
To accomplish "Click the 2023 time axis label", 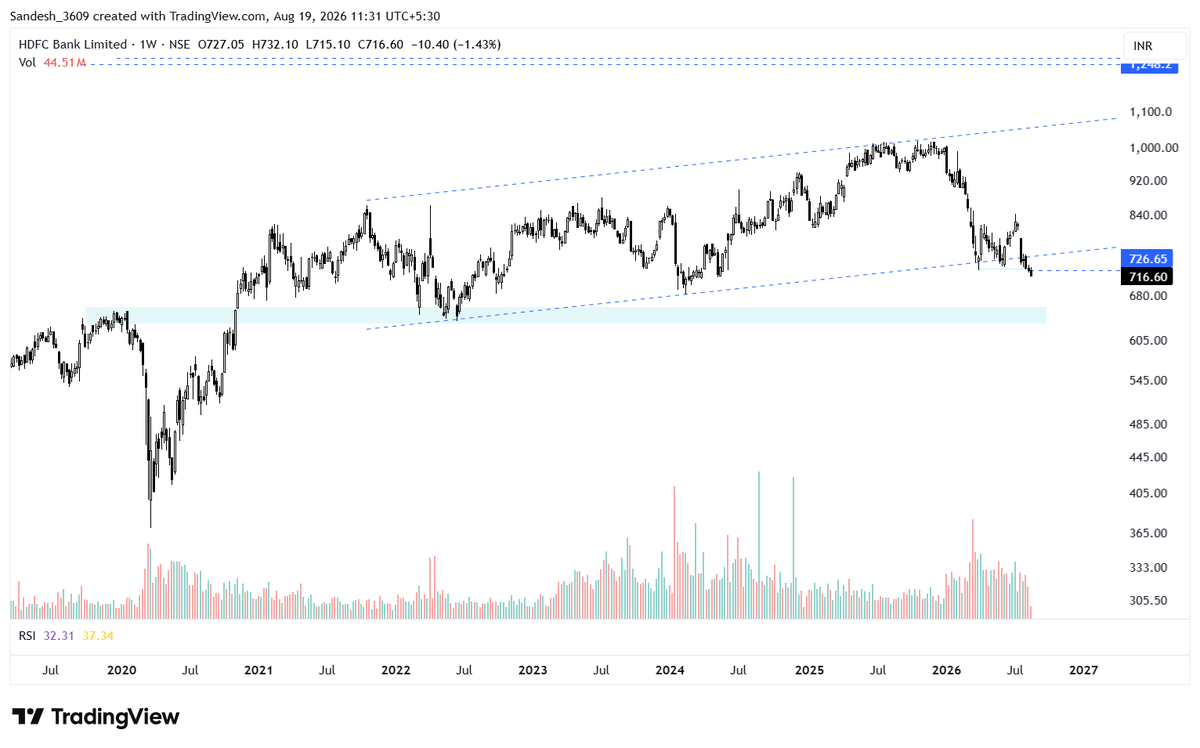I will (533, 670).
